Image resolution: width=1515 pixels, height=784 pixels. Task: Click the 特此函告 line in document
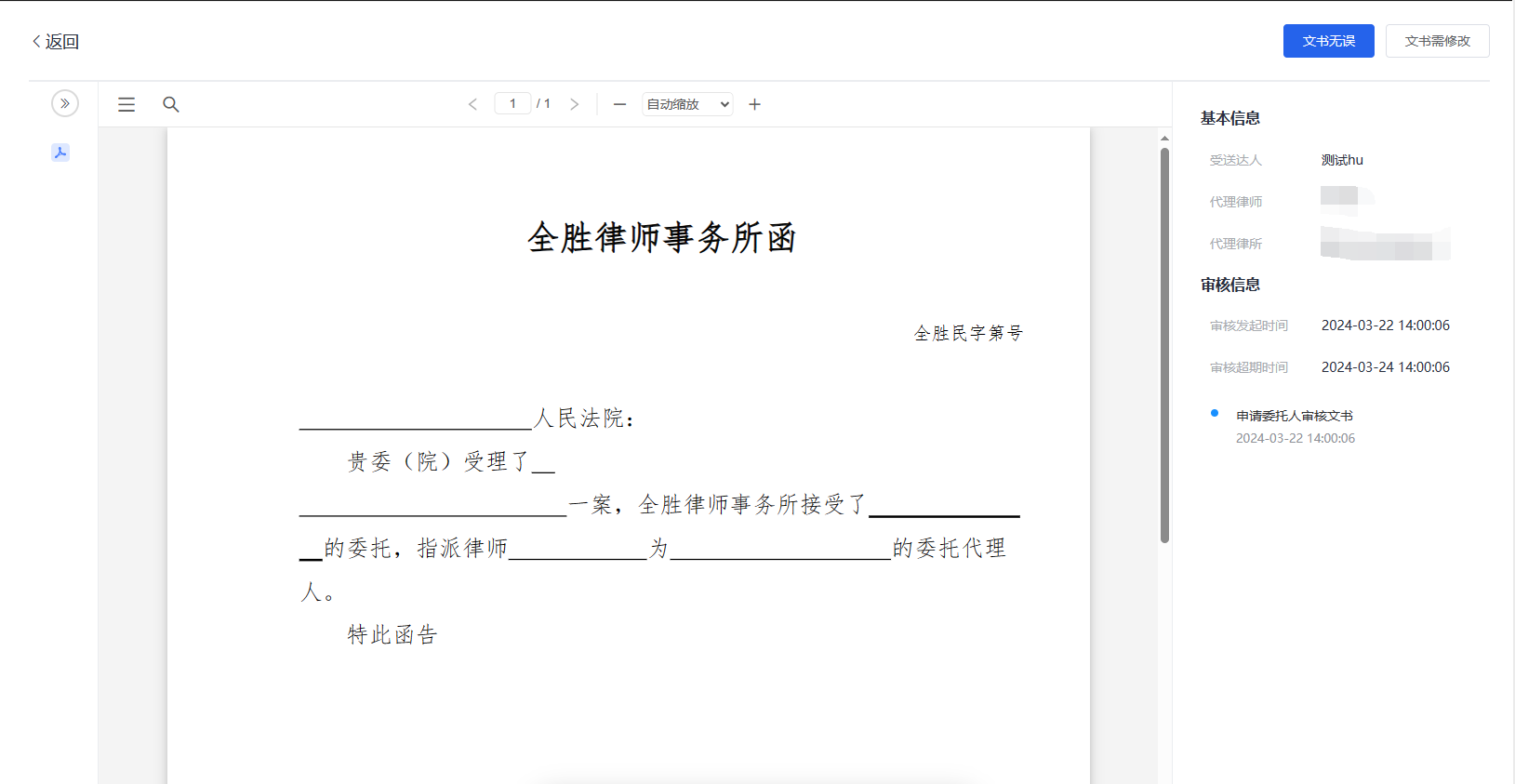point(392,635)
